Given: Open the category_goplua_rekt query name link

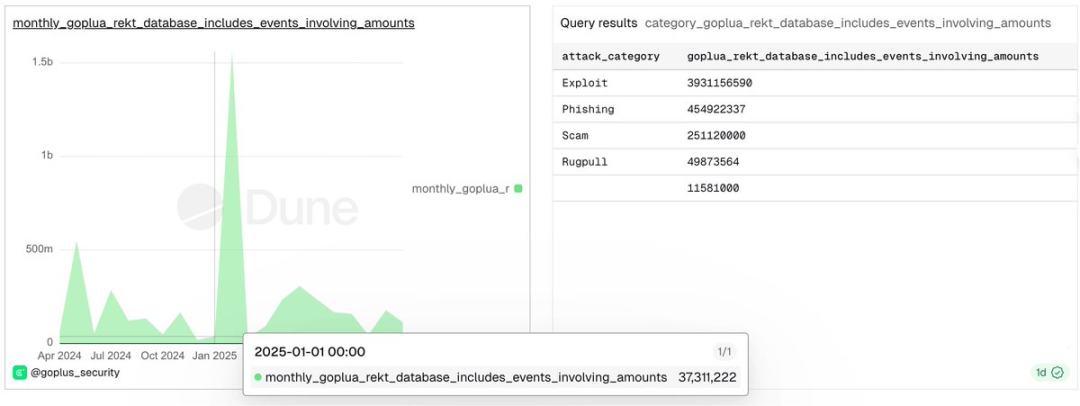Looking at the screenshot, I should (x=847, y=22).
